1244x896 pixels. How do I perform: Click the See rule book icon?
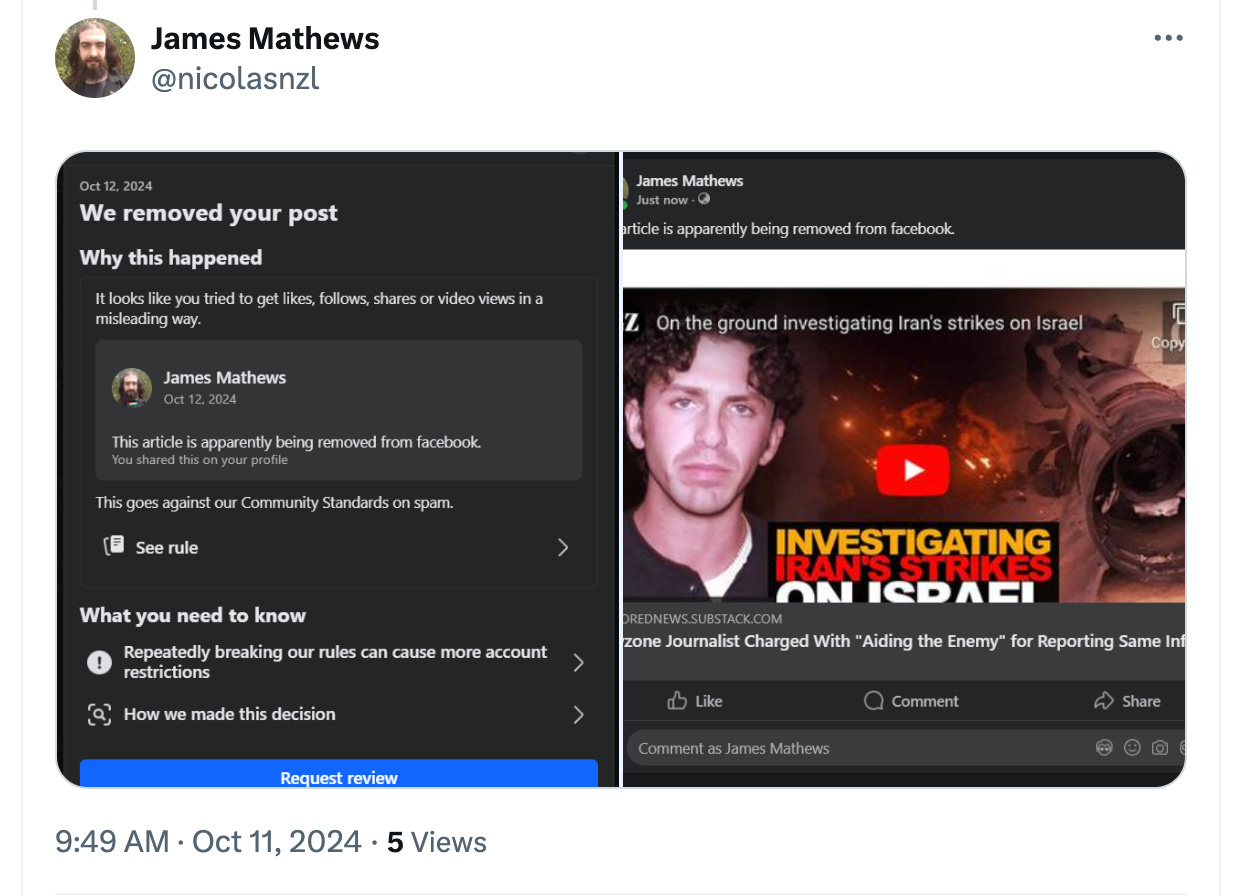(x=114, y=546)
